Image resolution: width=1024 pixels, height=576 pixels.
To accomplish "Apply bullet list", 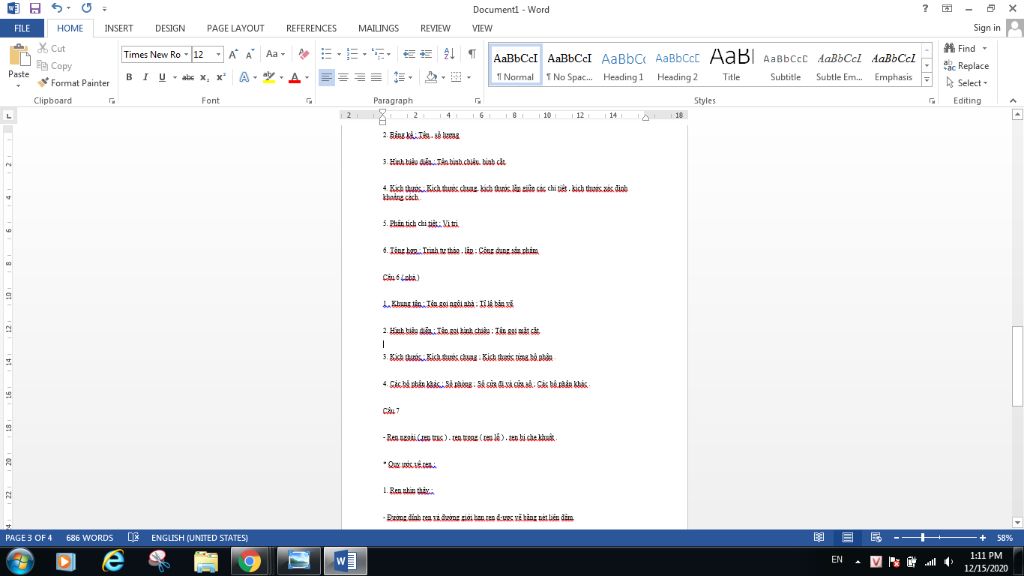I will click(x=327, y=54).
